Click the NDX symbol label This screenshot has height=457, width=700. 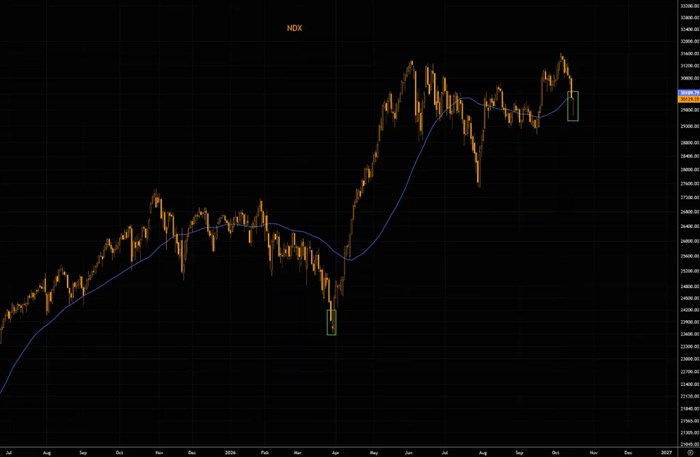point(294,28)
